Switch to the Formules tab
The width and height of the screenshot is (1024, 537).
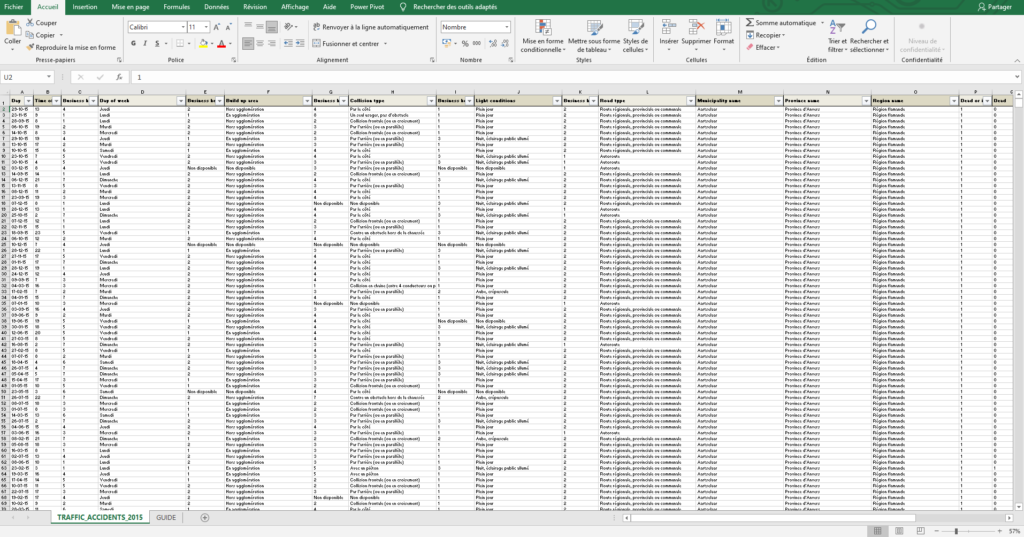(176, 7)
